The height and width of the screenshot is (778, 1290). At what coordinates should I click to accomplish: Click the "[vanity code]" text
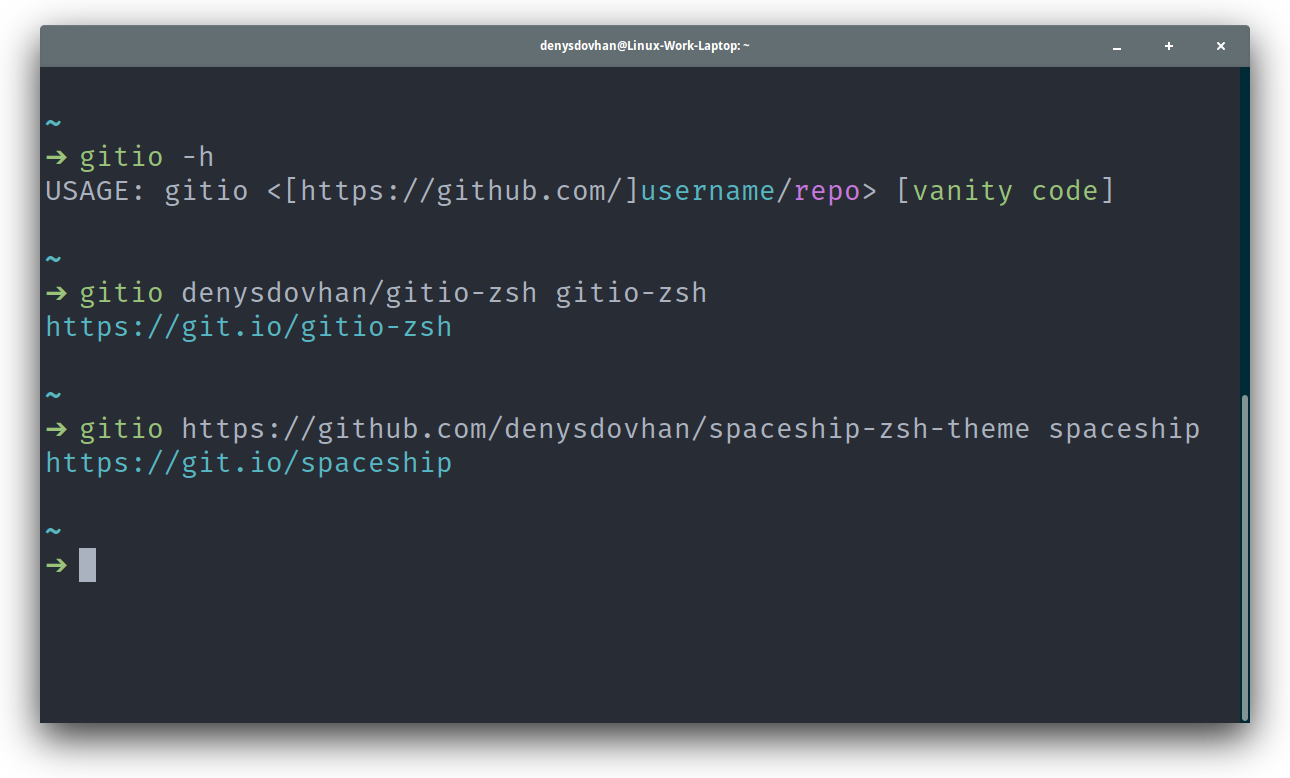coord(1005,191)
